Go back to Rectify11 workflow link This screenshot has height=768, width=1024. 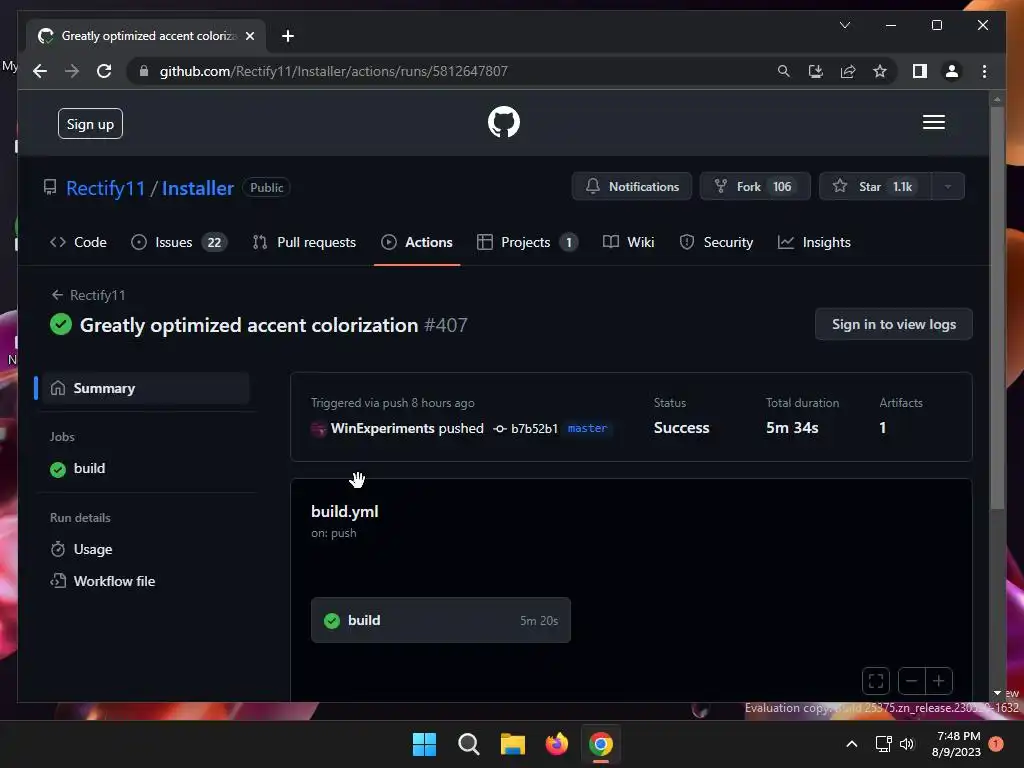pos(88,295)
